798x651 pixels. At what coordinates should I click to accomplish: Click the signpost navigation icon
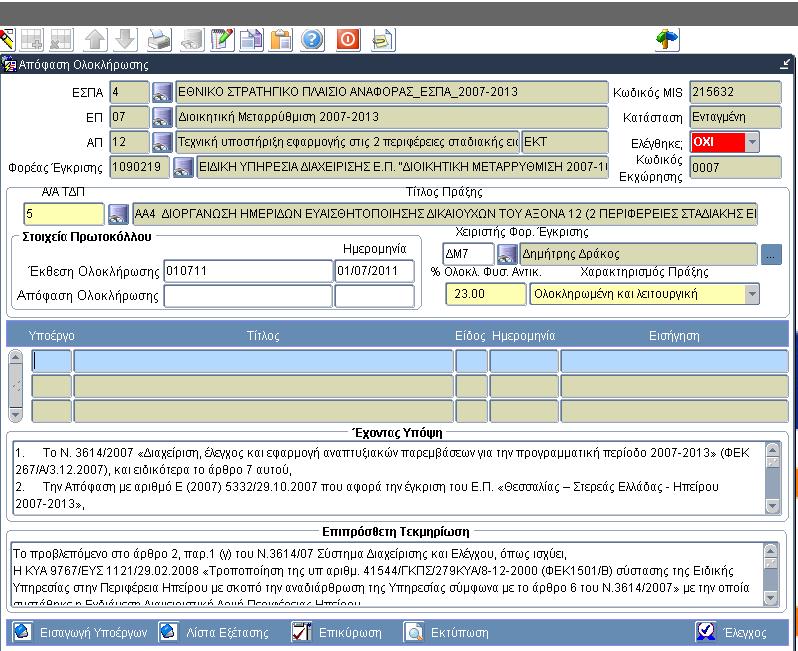coord(668,40)
